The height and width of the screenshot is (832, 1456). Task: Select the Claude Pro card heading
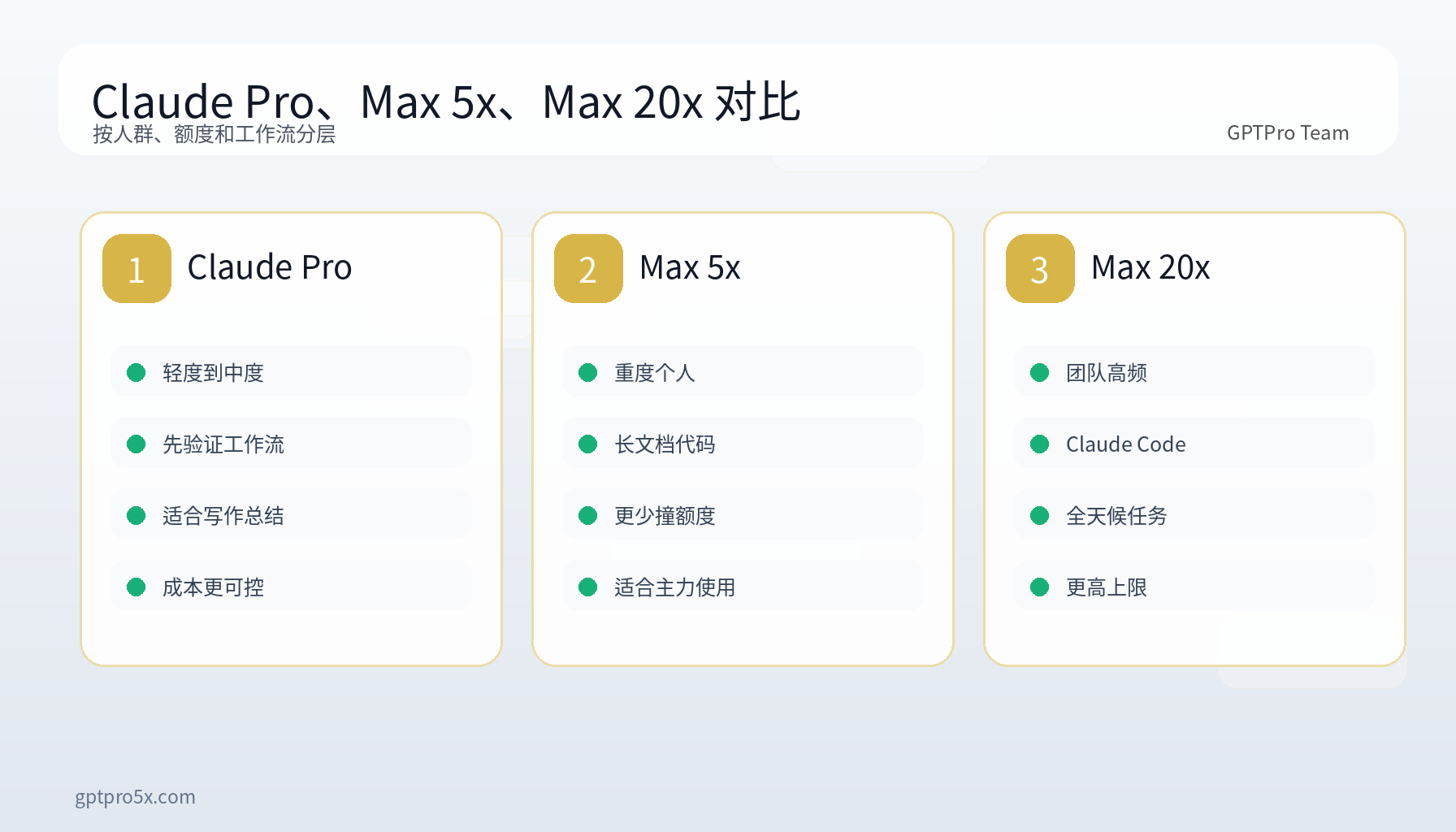click(x=270, y=267)
